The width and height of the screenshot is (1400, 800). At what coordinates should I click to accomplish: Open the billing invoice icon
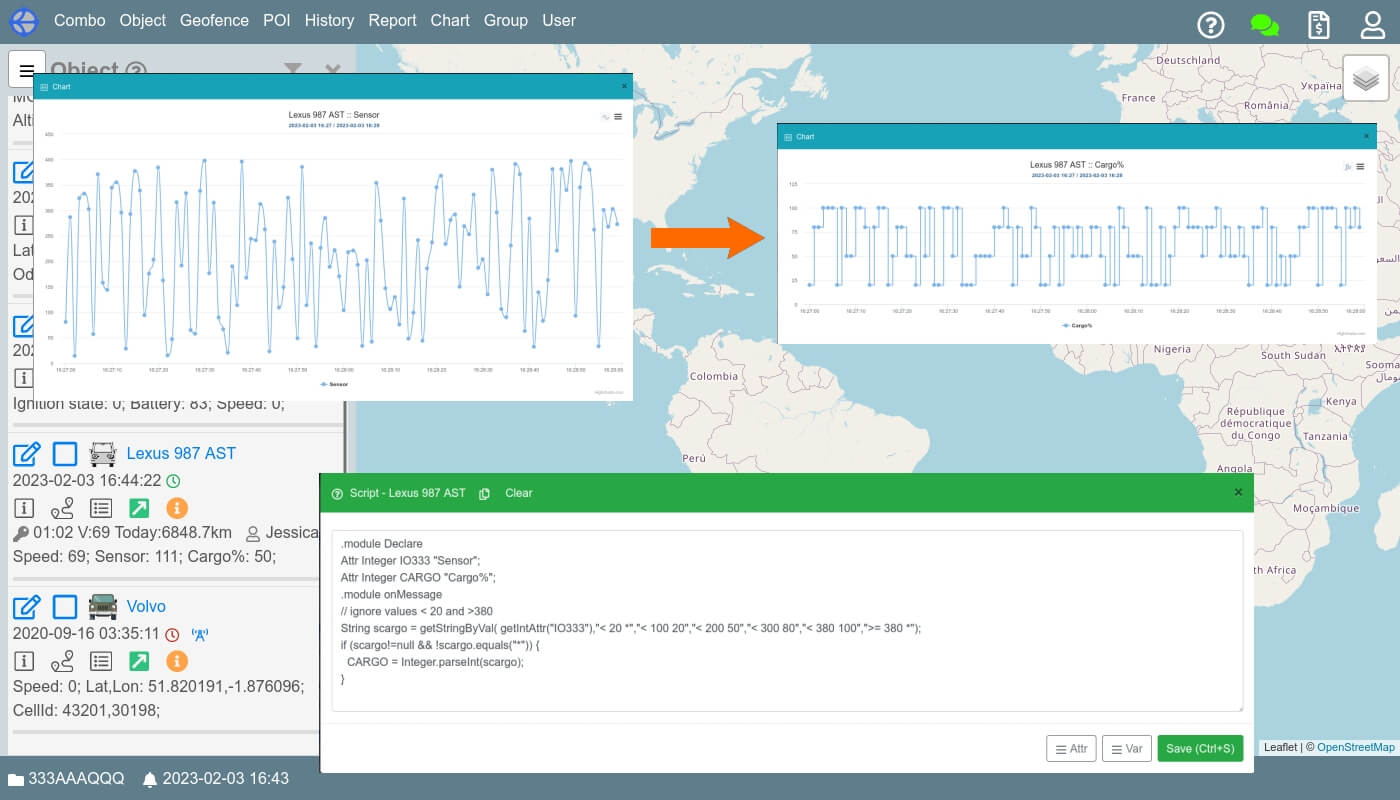click(1319, 25)
